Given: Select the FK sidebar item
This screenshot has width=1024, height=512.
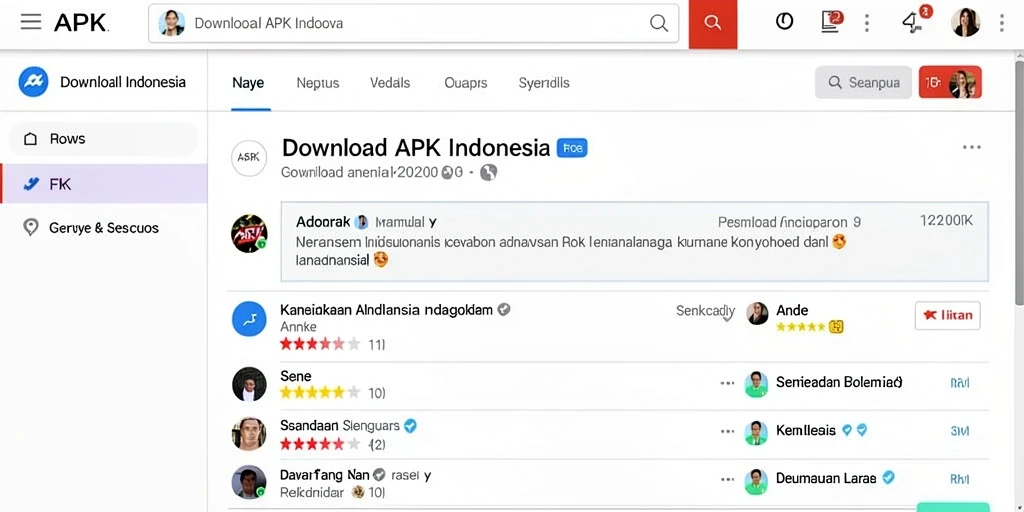Looking at the screenshot, I should 104,184.
